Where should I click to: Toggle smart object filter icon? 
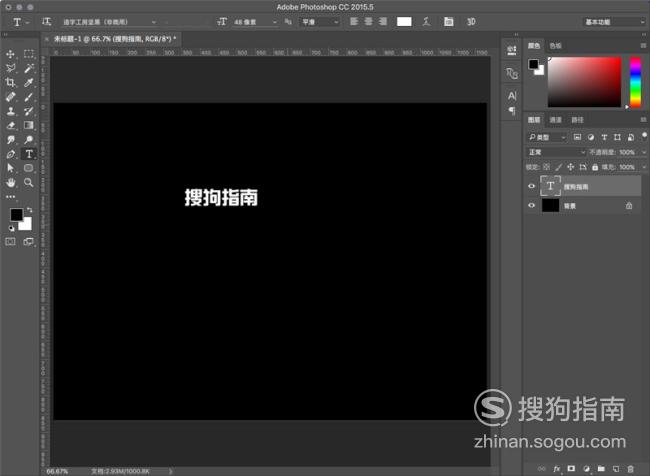(631, 137)
